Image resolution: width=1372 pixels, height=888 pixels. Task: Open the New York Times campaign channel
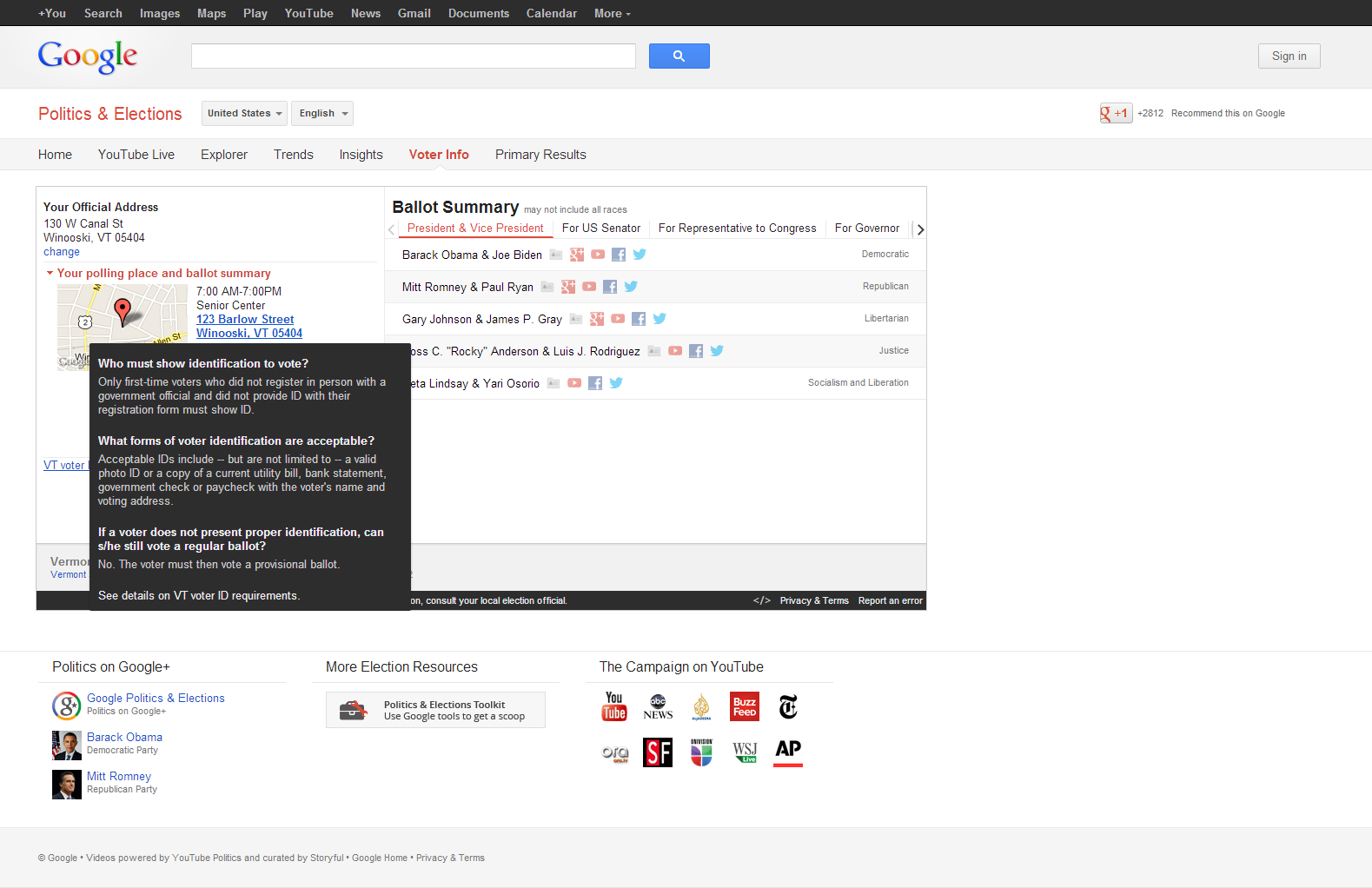(788, 706)
